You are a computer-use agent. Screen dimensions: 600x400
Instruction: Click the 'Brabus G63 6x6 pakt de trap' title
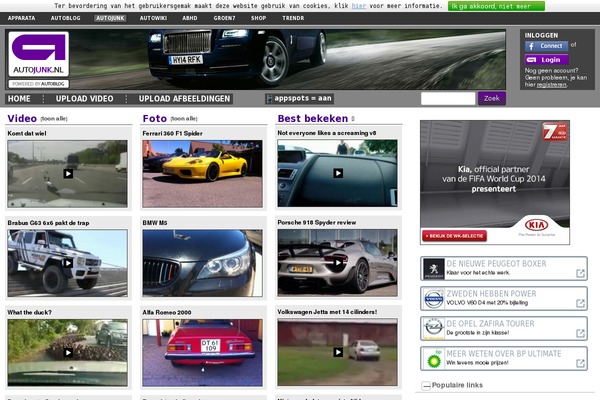tap(48, 223)
